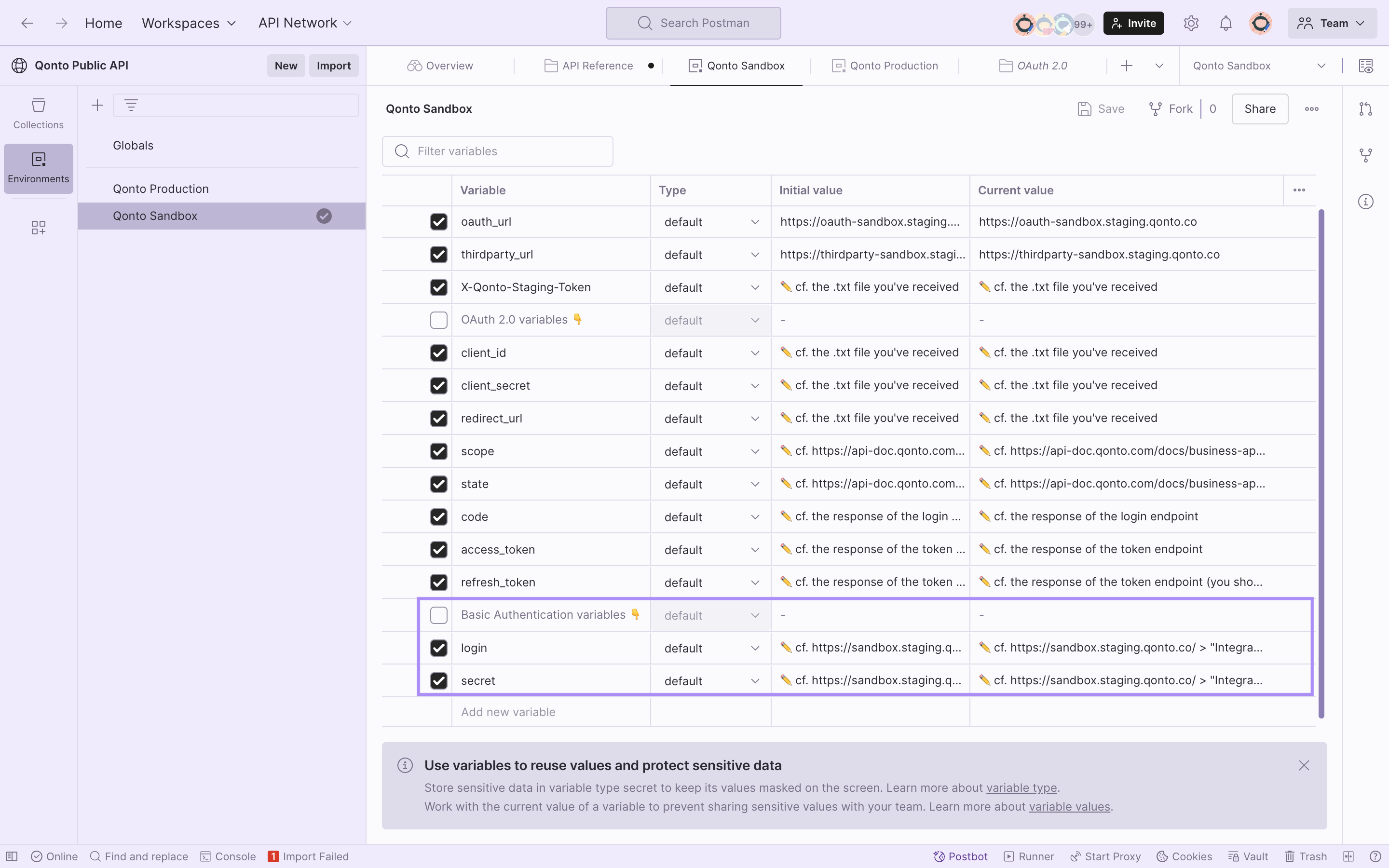Uncheck the oauth_url variable

[x=438, y=222]
